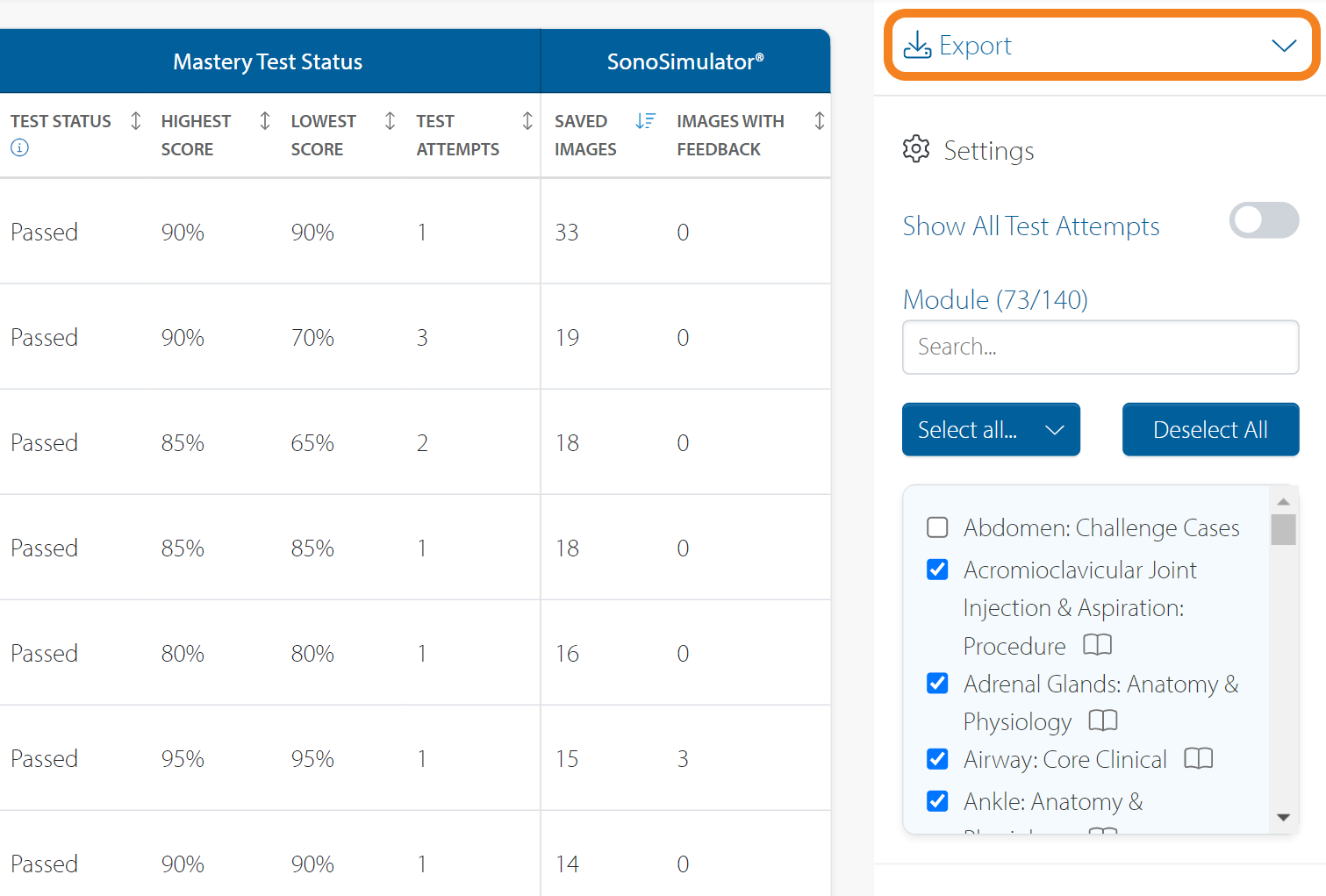Open the book icon for Adrenal Glands module

click(x=1102, y=720)
